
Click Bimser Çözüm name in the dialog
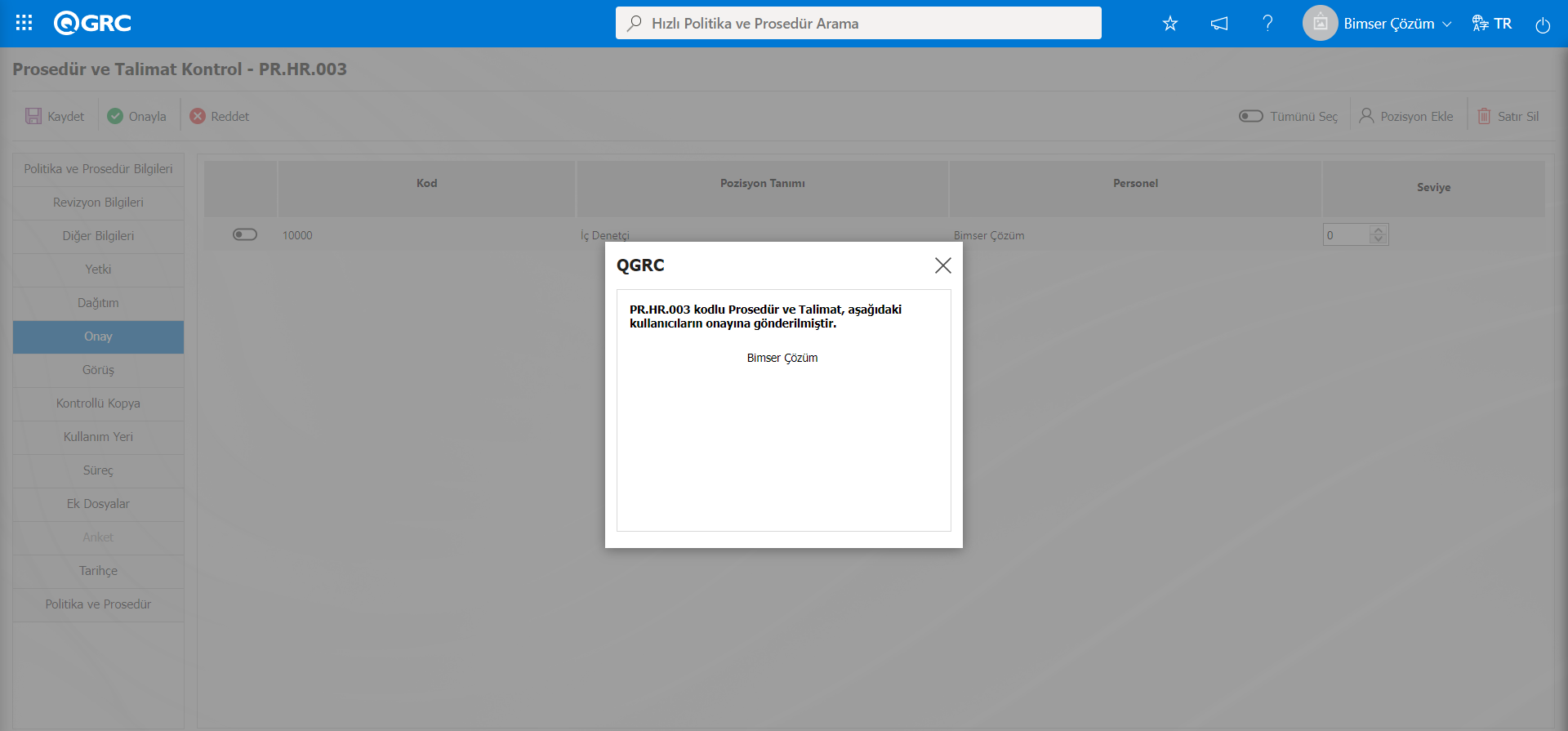tap(782, 358)
